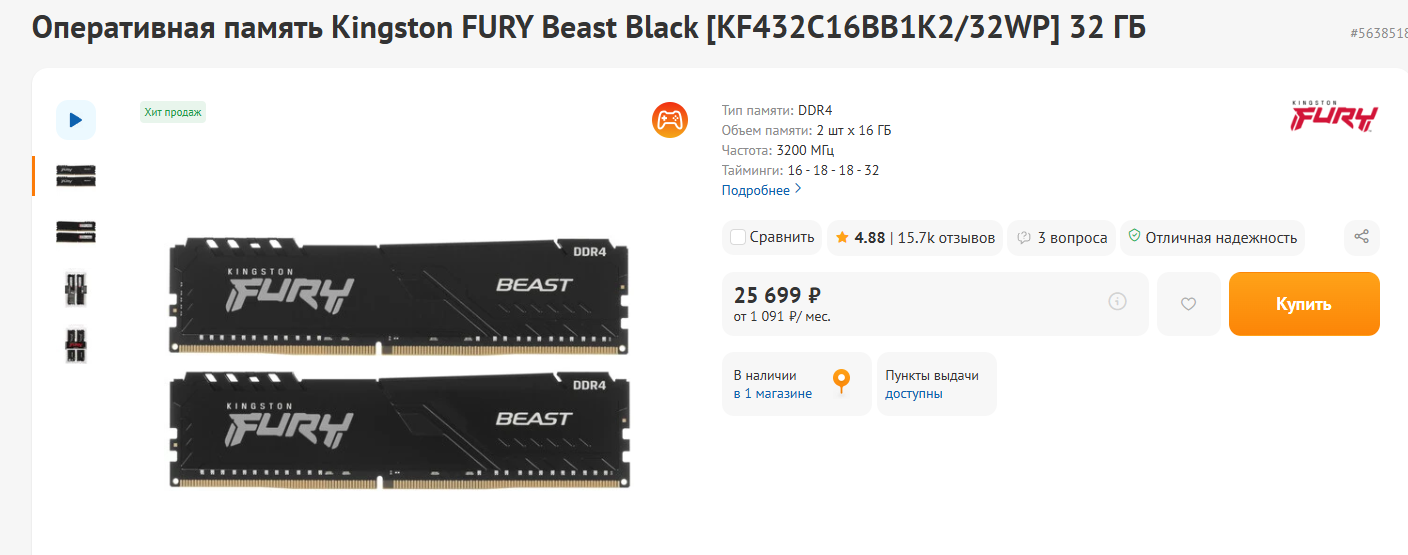Open the 1 магазине availability link
The width and height of the screenshot is (1408, 555).
tap(778, 394)
